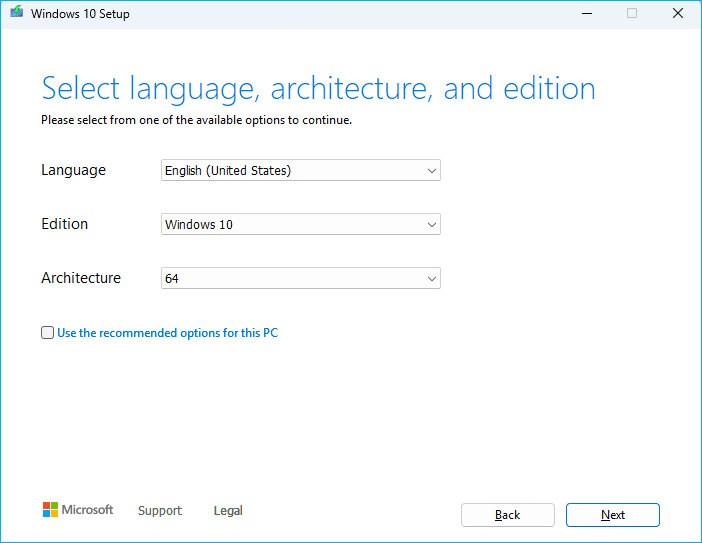
Task: Open the Support link
Action: (160, 511)
